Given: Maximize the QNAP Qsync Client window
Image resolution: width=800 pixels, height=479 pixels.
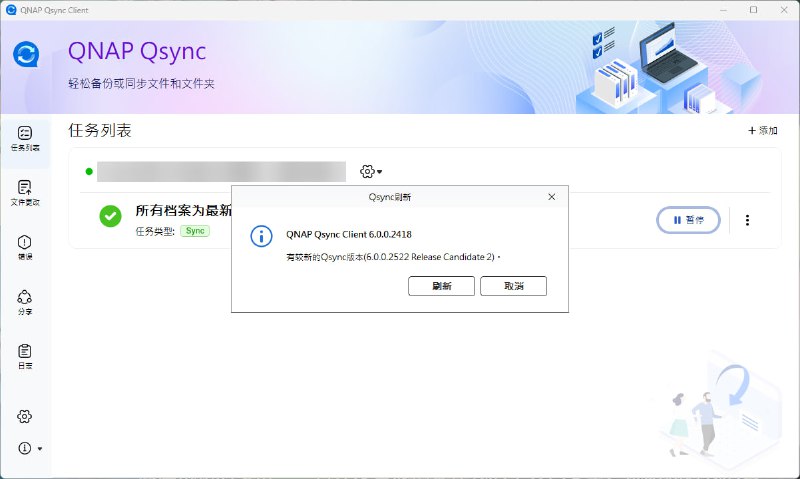Looking at the screenshot, I should tap(754, 10).
